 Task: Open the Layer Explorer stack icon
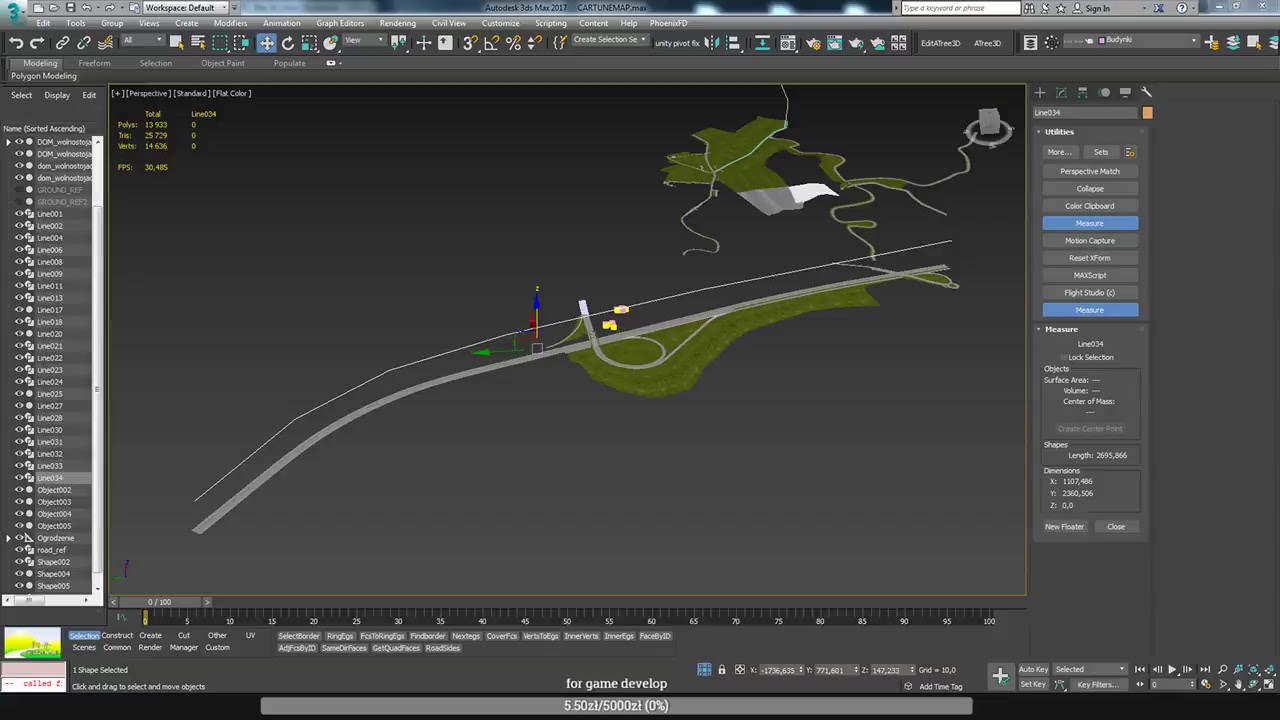1030,43
